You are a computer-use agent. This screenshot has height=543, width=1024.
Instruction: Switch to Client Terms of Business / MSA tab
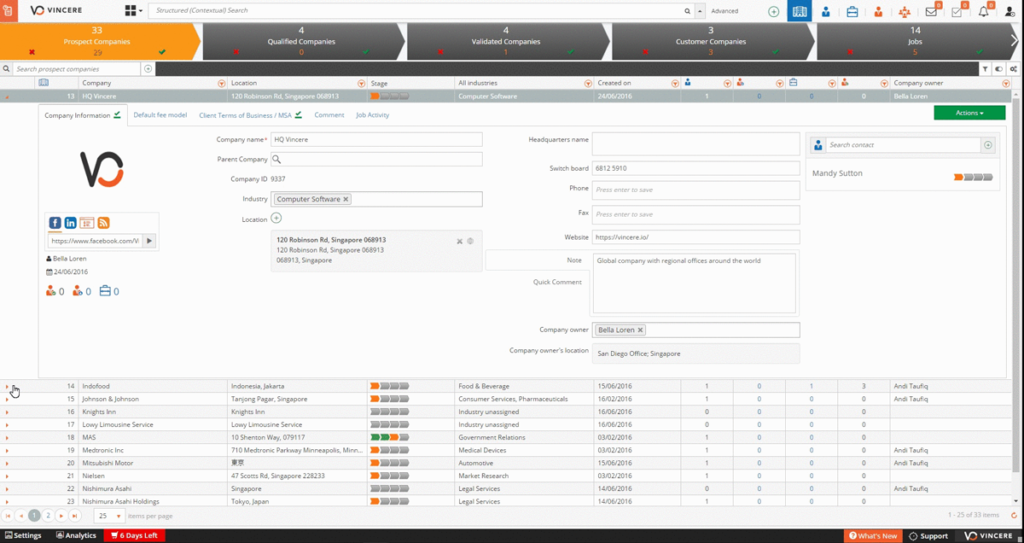pyautogui.click(x=250, y=115)
